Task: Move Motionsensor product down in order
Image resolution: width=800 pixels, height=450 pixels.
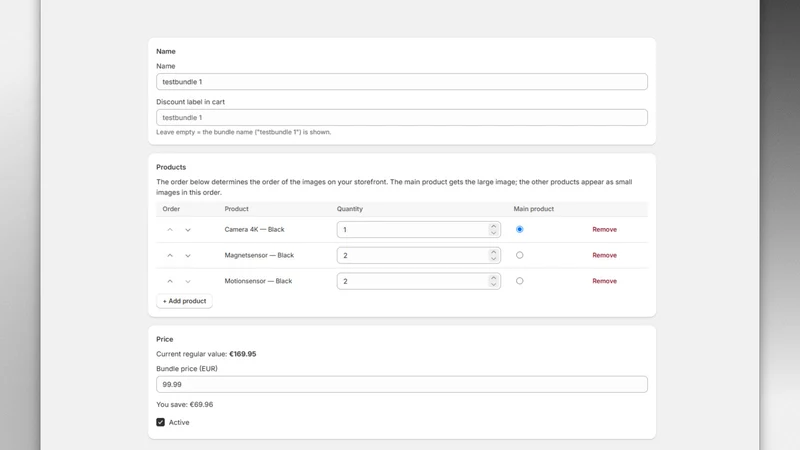Action: point(188,281)
